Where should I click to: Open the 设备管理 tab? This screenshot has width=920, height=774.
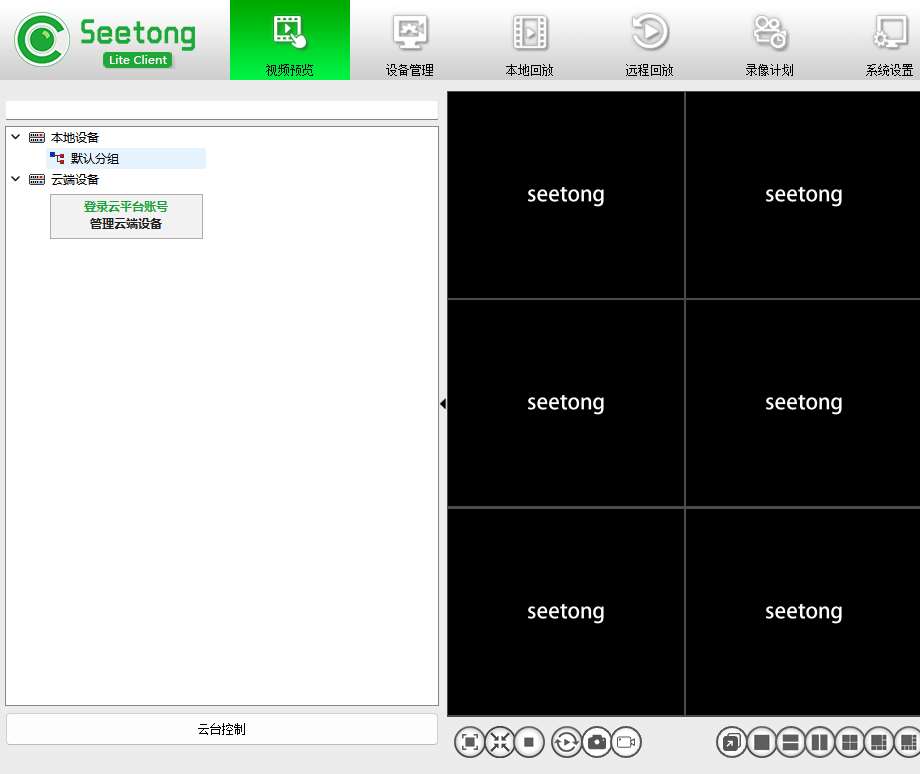click(x=410, y=40)
